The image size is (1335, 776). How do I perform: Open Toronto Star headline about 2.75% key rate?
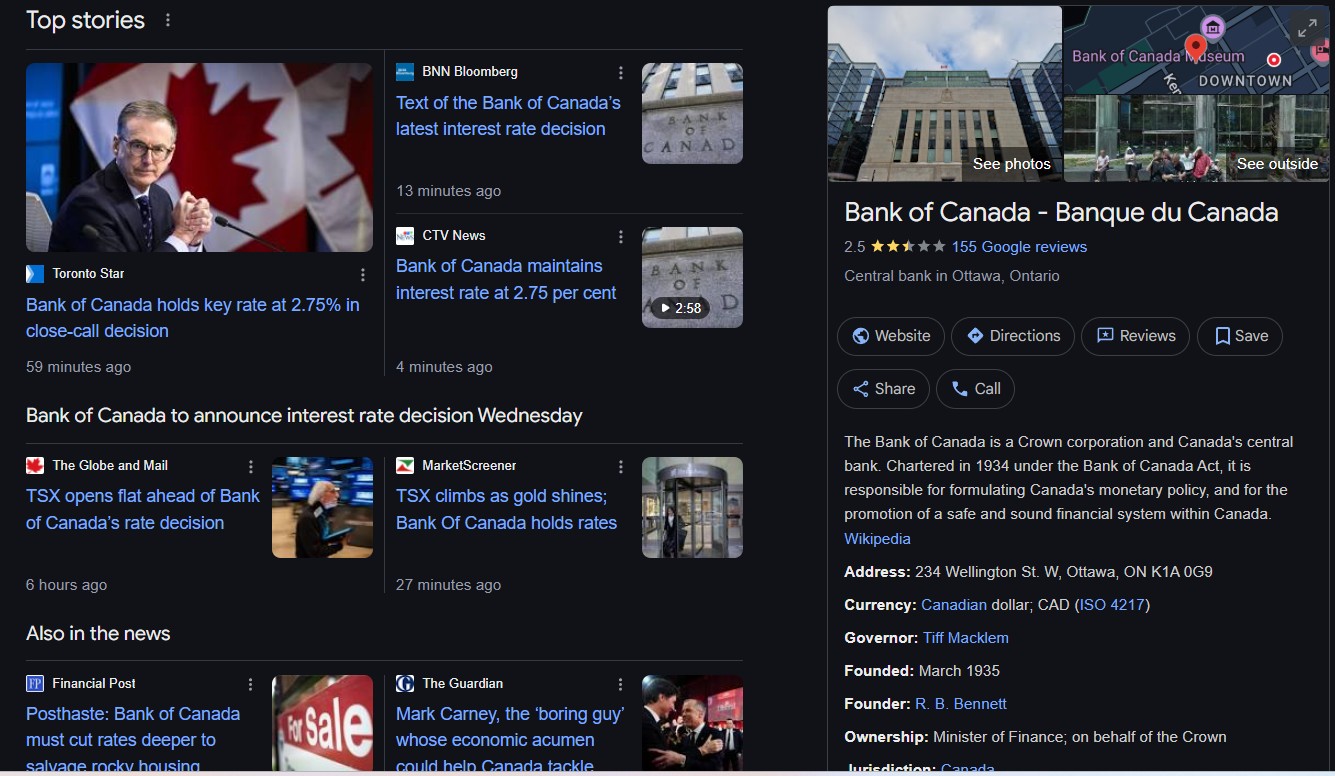coord(193,318)
